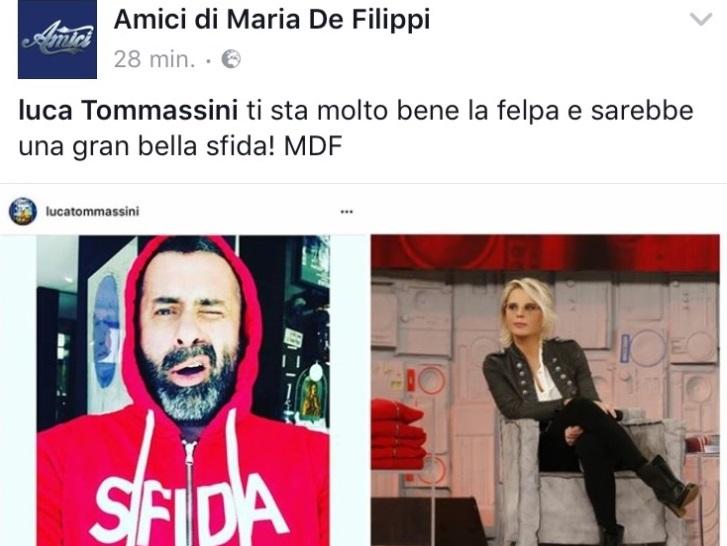Open tagged profile luca Tommassini

pos(128,111)
